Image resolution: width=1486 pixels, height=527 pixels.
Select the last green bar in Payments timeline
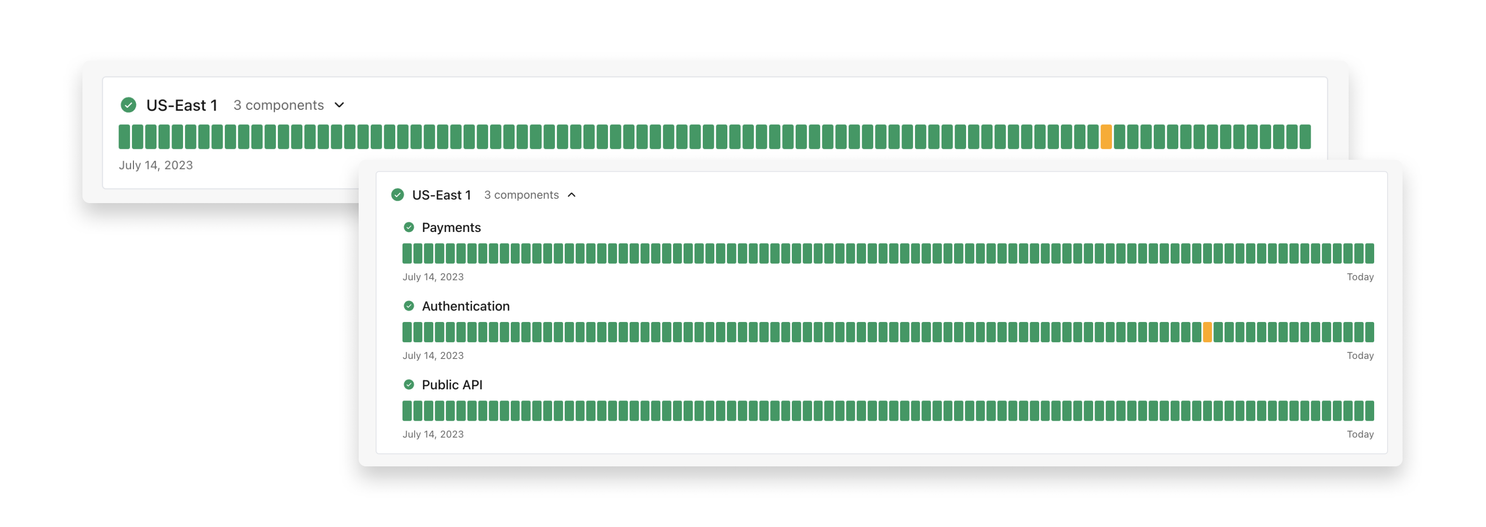(x=1369, y=253)
